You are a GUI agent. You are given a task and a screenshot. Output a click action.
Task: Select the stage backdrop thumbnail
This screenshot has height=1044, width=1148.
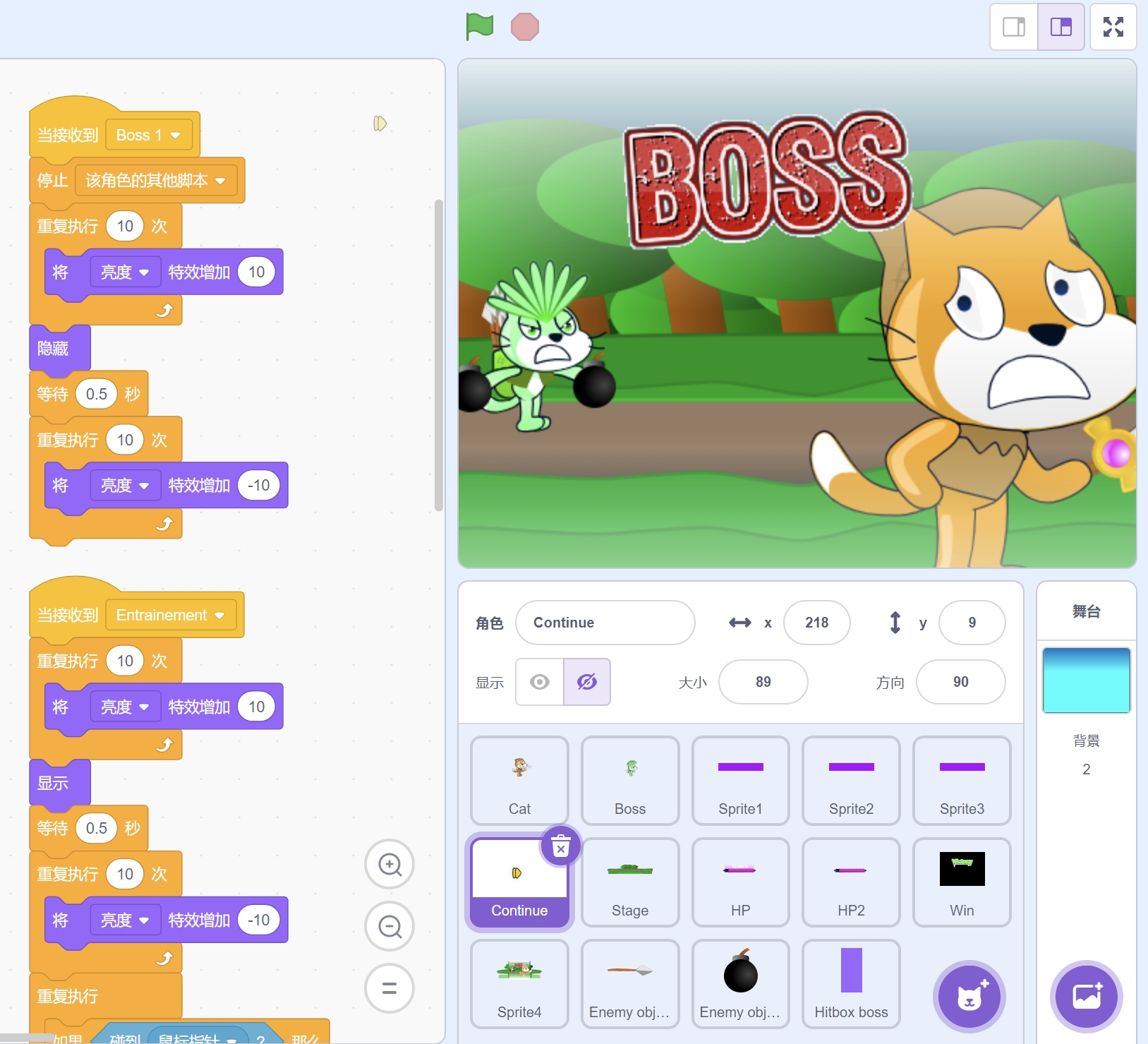[x=1086, y=680]
